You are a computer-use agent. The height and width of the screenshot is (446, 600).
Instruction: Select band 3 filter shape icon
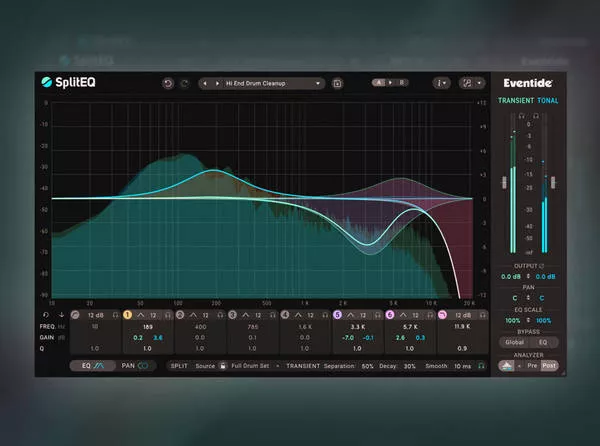tap(247, 314)
